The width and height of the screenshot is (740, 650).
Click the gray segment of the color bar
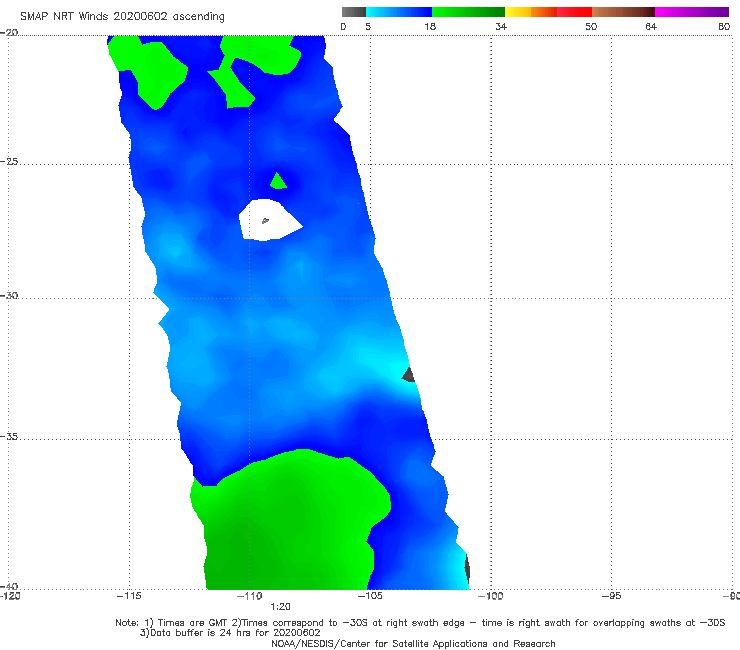[354, 12]
